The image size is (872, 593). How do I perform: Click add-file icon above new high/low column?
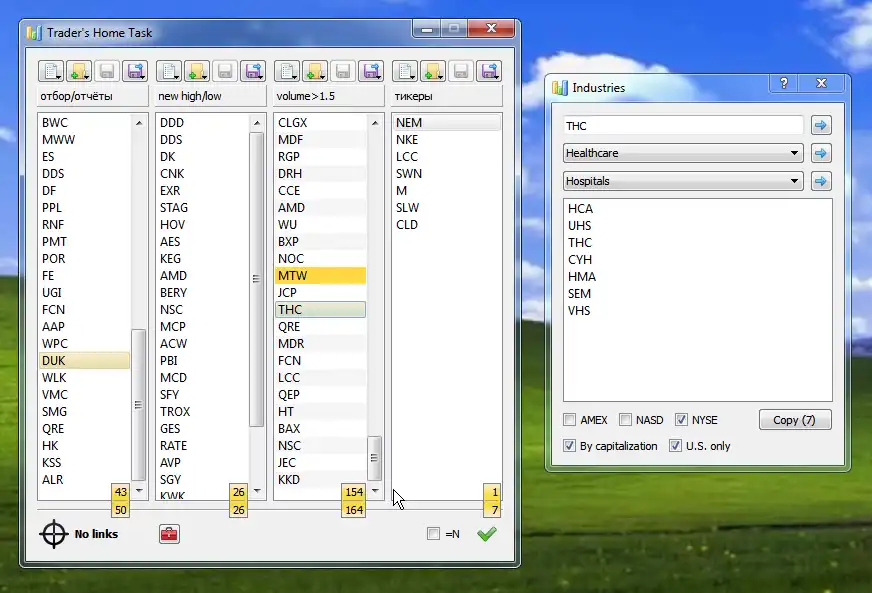point(197,71)
